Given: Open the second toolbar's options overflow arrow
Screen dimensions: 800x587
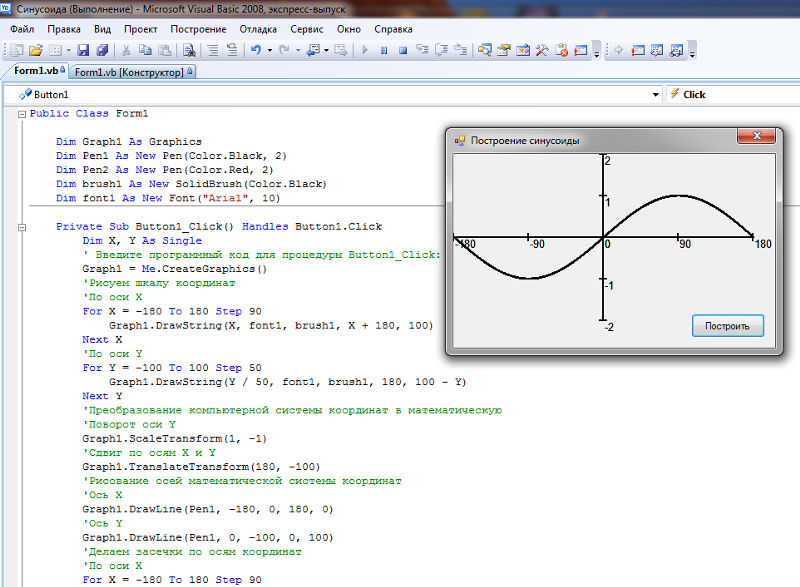Looking at the screenshot, I should (x=692, y=51).
